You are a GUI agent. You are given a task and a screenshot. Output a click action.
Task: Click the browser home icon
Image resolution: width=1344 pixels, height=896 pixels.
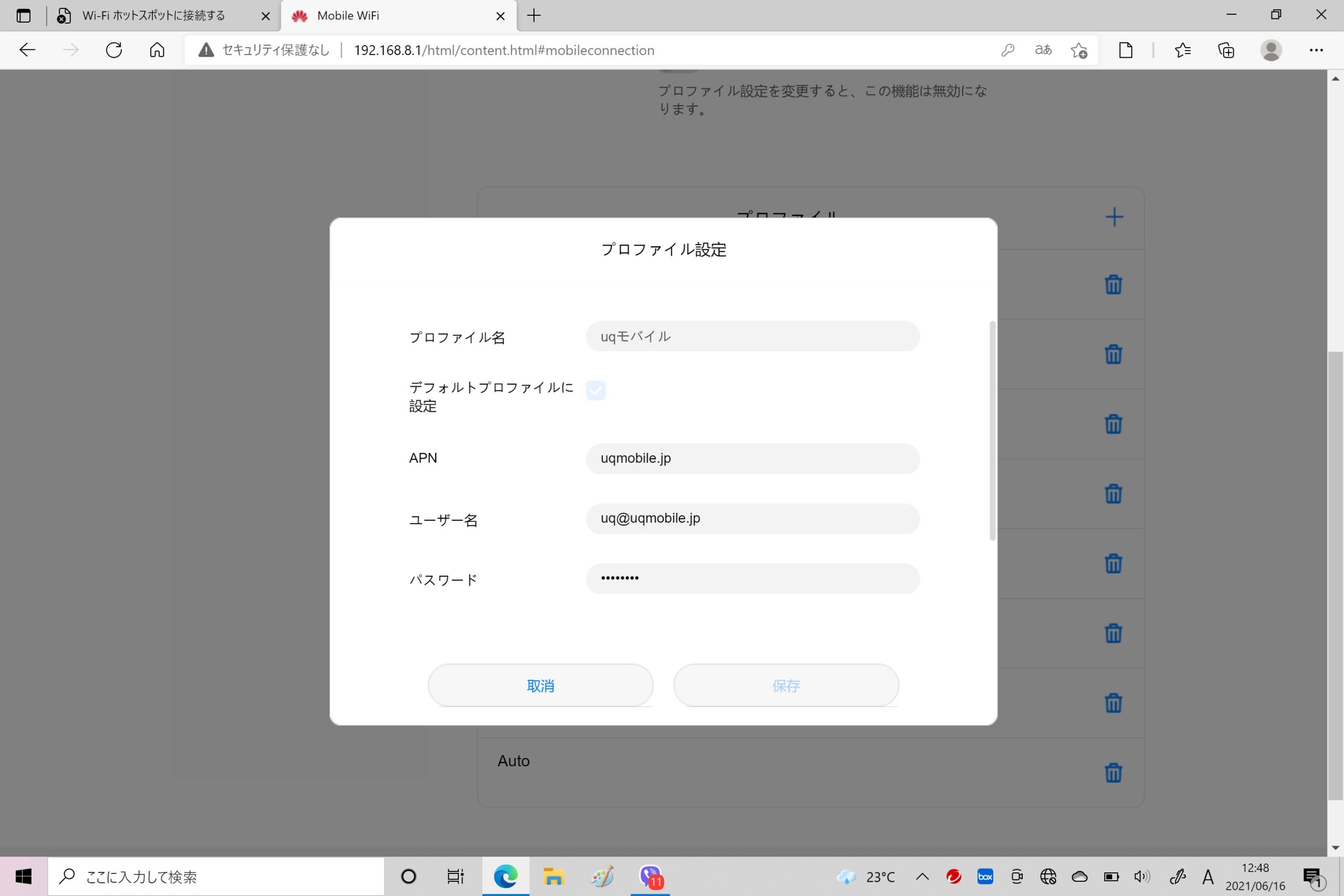157,50
